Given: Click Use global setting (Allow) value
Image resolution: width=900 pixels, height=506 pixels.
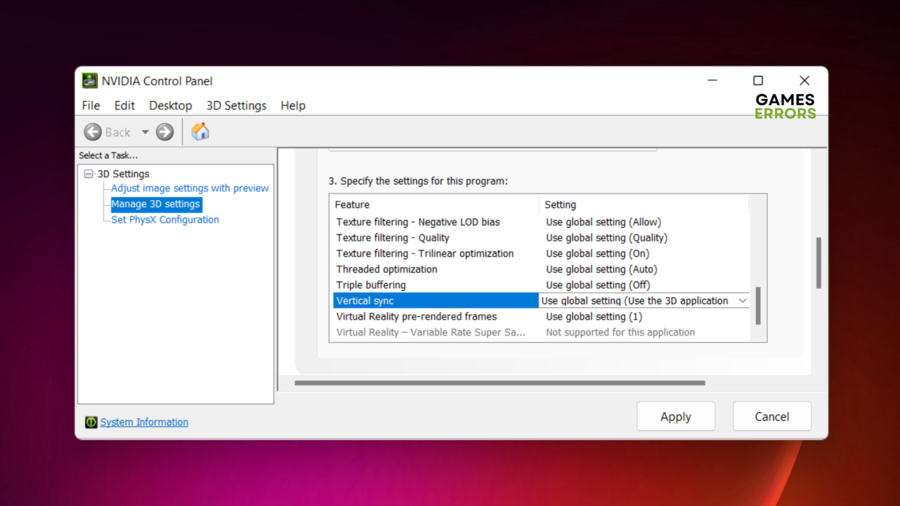Looking at the screenshot, I should pyautogui.click(x=603, y=222).
